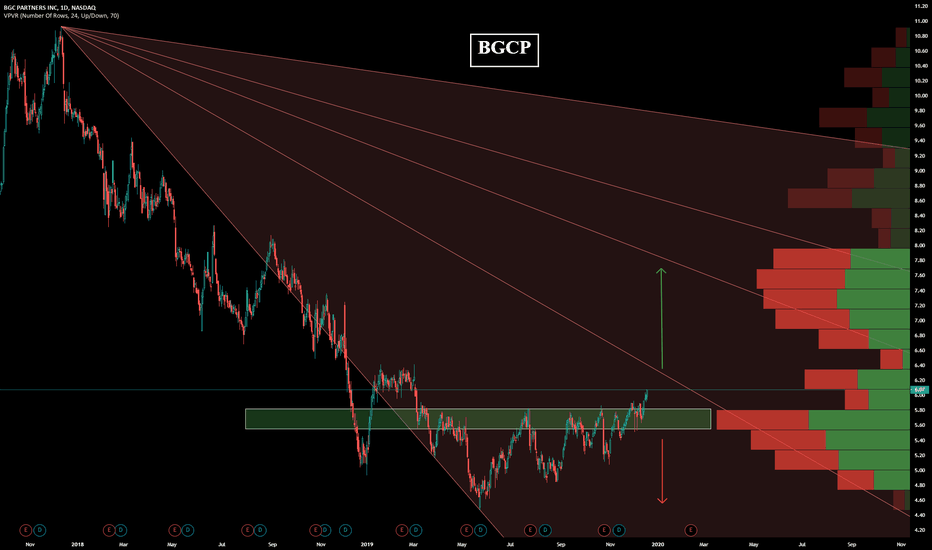Click the standalone dividend D marker in Dec 2018
Screen dimensions: 932x550
(345, 530)
